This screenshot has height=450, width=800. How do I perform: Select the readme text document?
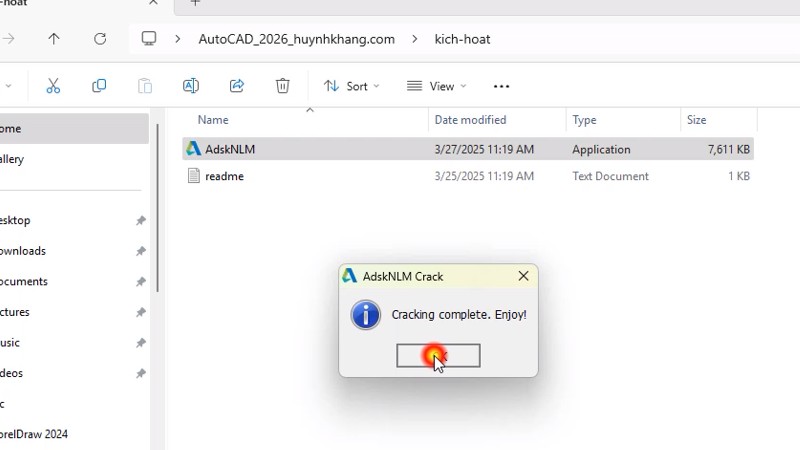[224, 176]
